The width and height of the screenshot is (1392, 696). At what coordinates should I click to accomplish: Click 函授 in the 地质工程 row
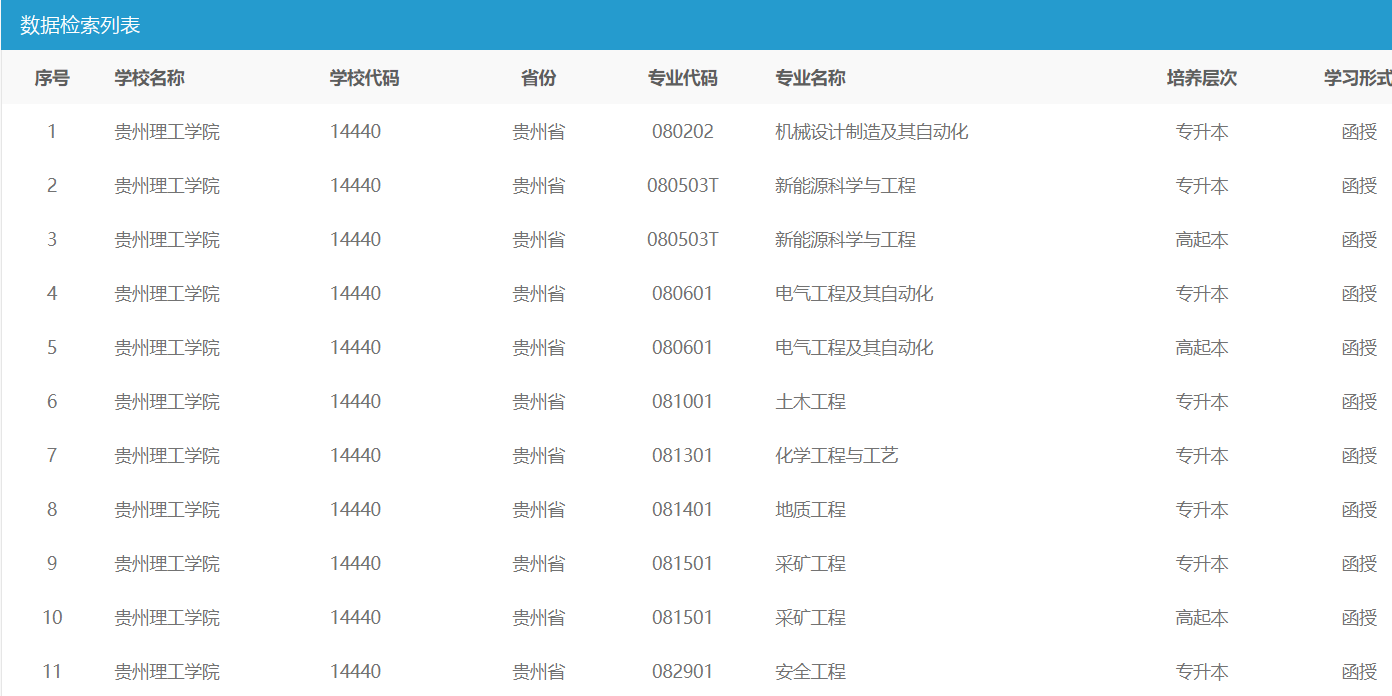pos(1359,510)
